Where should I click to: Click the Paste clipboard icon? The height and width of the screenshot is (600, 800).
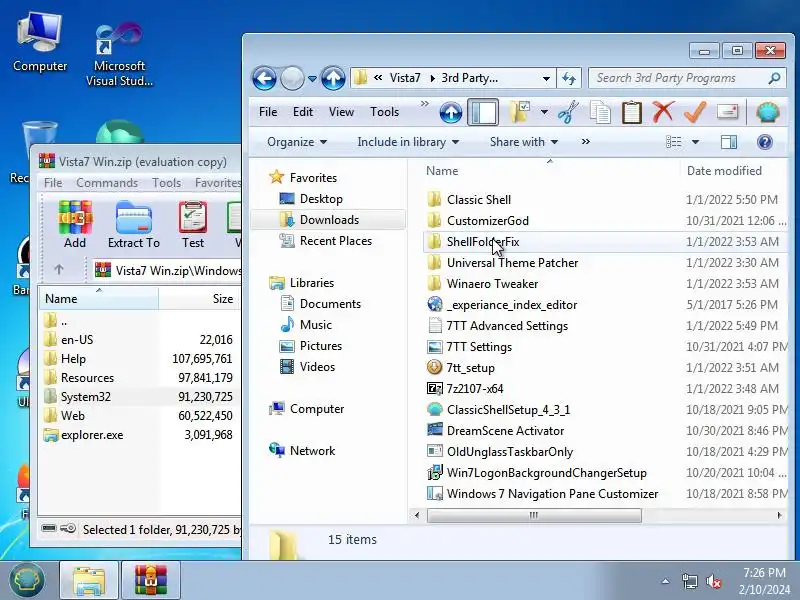point(631,112)
